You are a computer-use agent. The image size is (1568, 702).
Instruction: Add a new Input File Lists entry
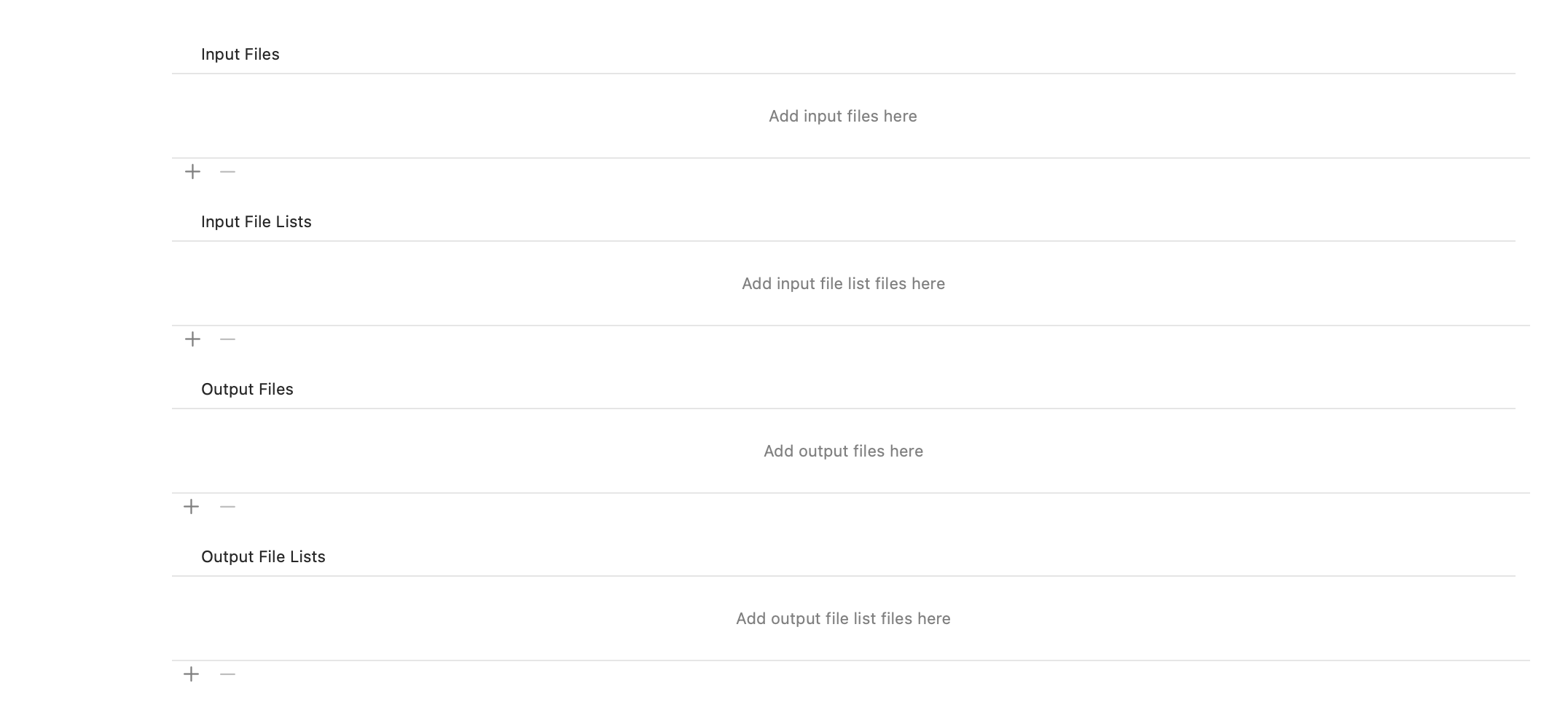[192, 339]
